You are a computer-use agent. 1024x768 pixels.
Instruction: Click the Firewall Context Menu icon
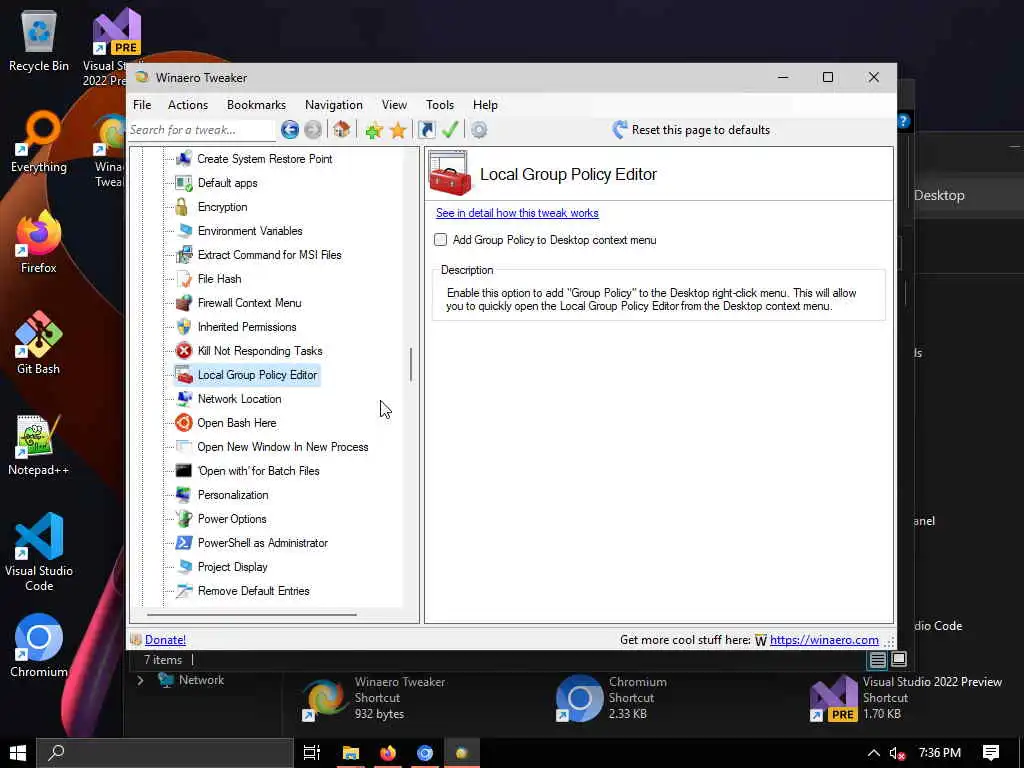(184, 303)
